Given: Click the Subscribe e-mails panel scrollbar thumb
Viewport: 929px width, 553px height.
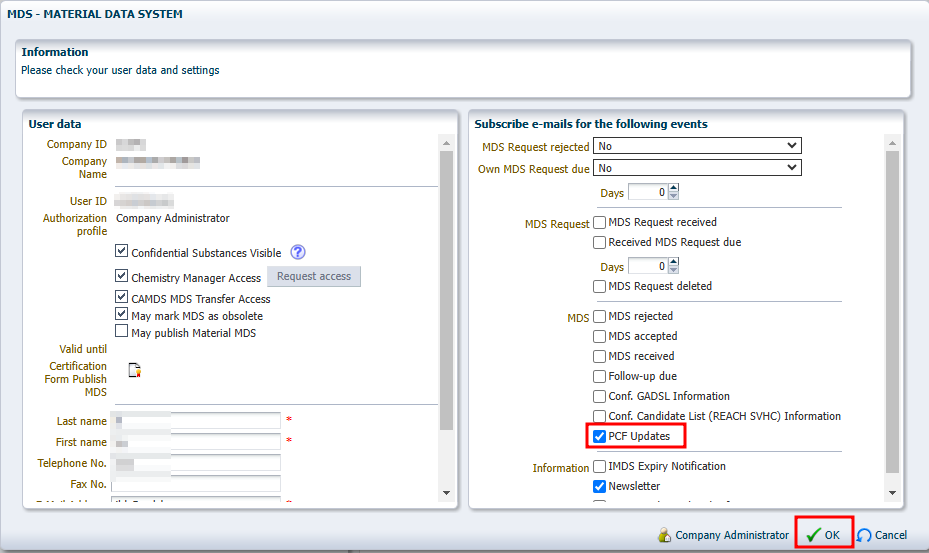Looking at the screenshot, I should pyautogui.click(x=892, y=312).
